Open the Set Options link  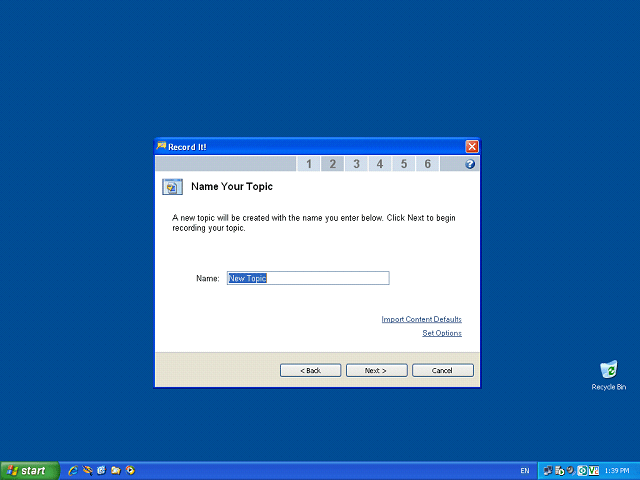442,333
